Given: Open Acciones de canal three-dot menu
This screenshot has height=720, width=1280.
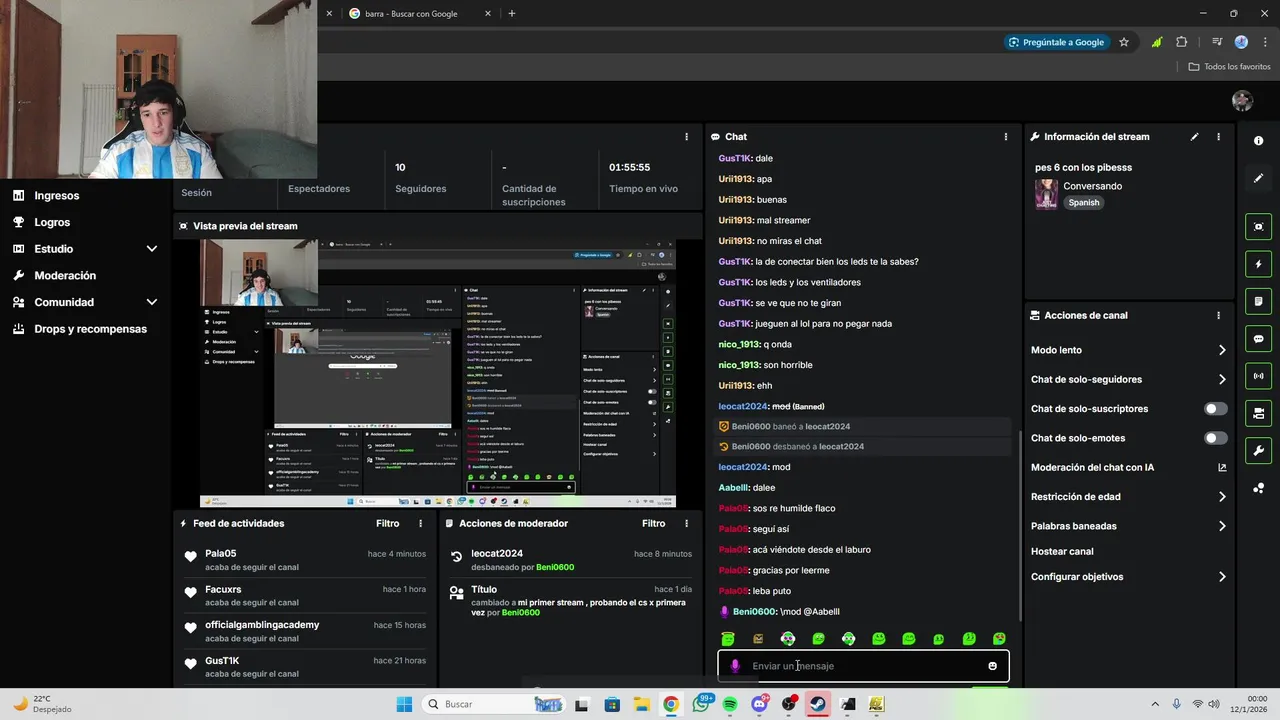Looking at the screenshot, I should 1218,315.
